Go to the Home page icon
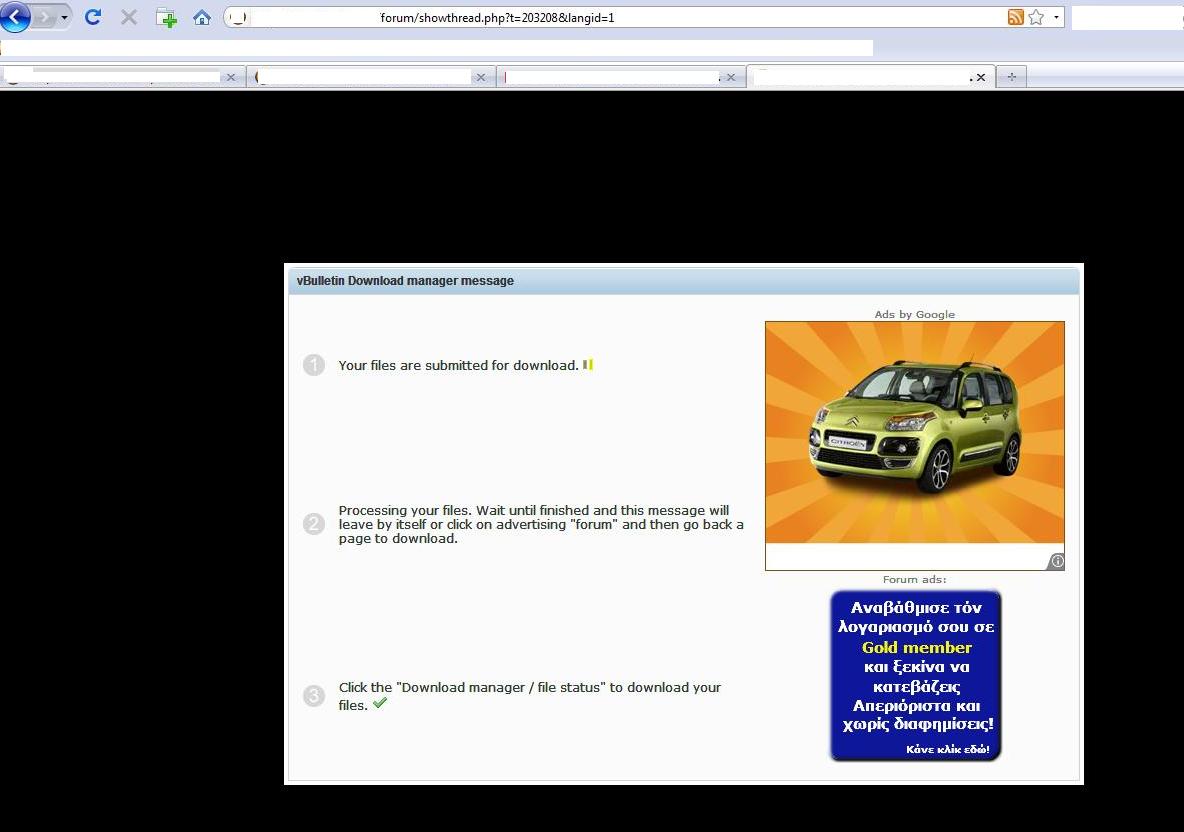The height and width of the screenshot is (832, 1184). 202,17
